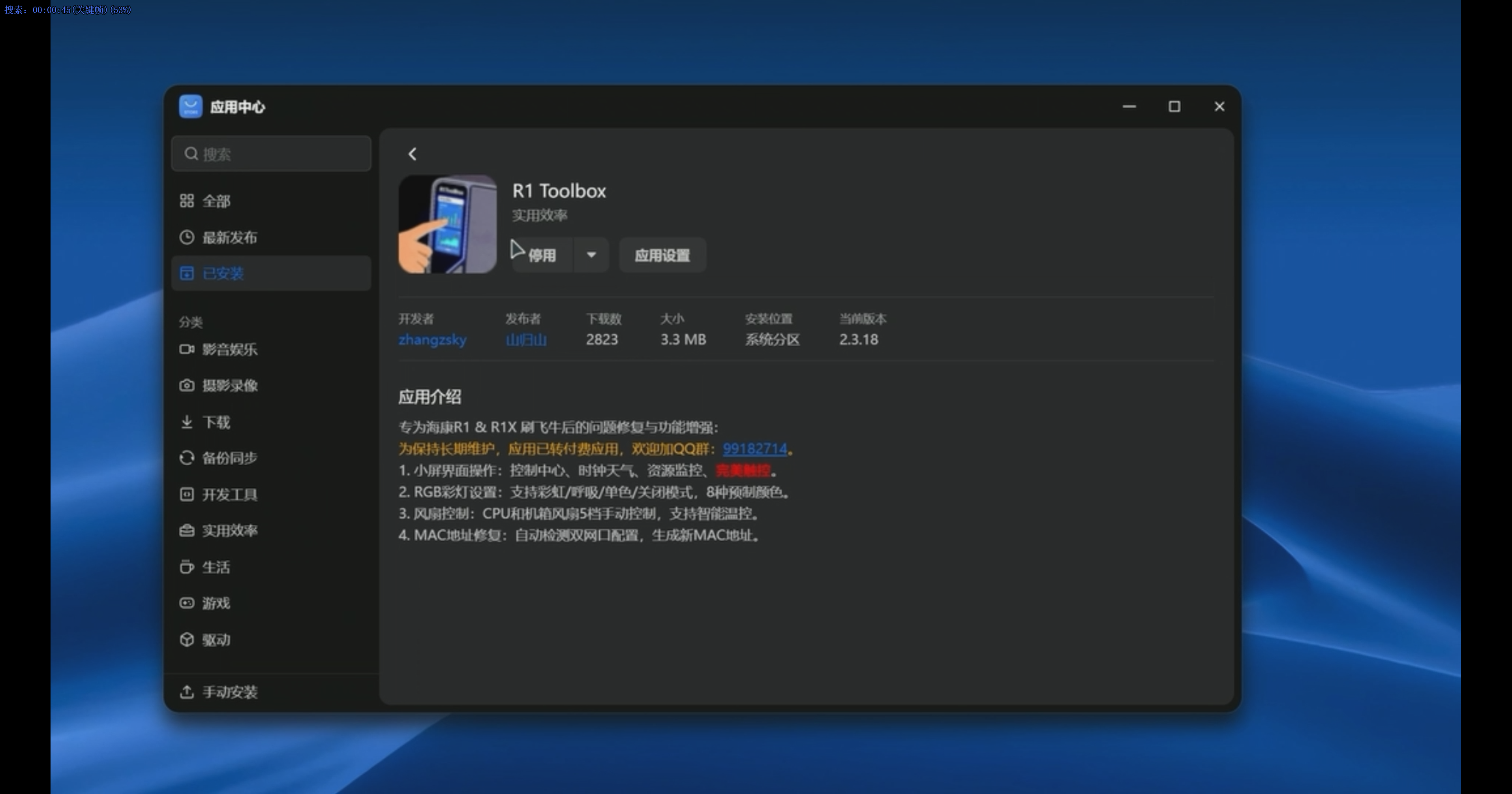This screenshot has height=794, width=1512.
Task: Open 应用设置 button
Action: 662,255
